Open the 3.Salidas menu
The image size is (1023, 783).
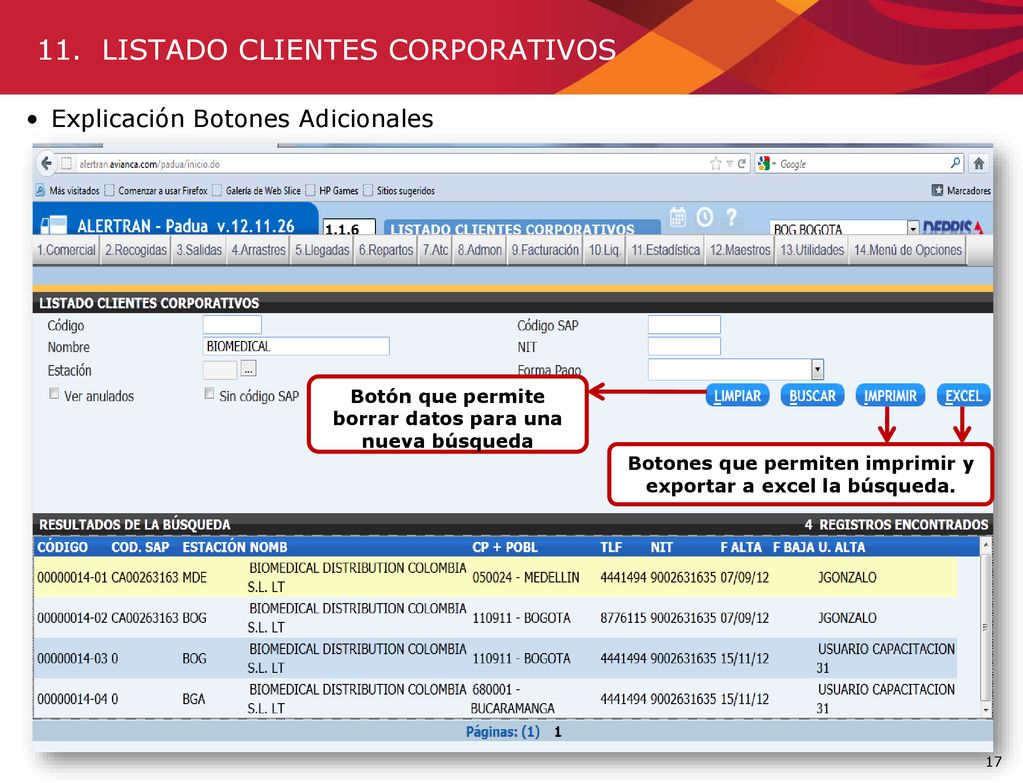coord(199,250)
